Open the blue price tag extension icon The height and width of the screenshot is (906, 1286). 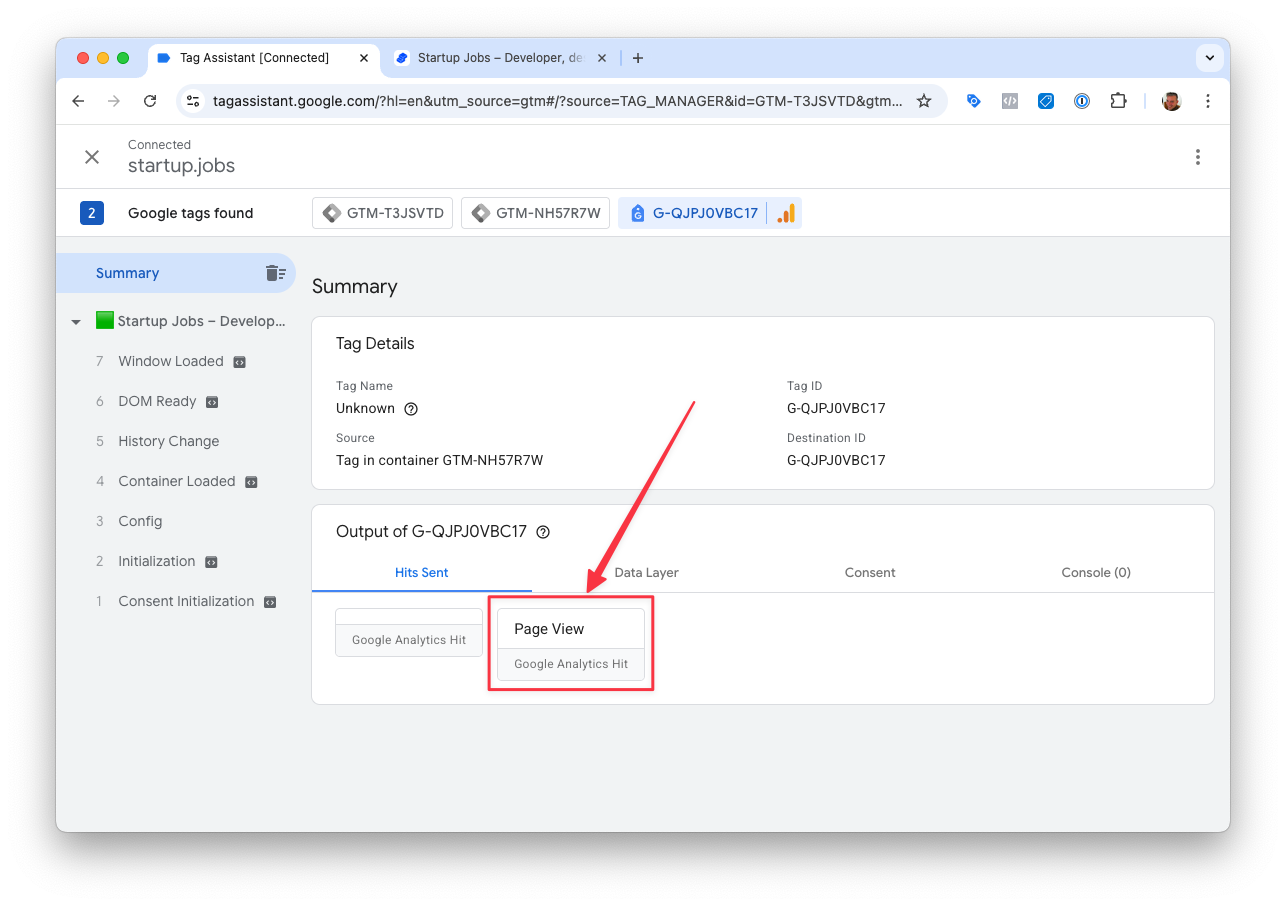[1046, 101]
